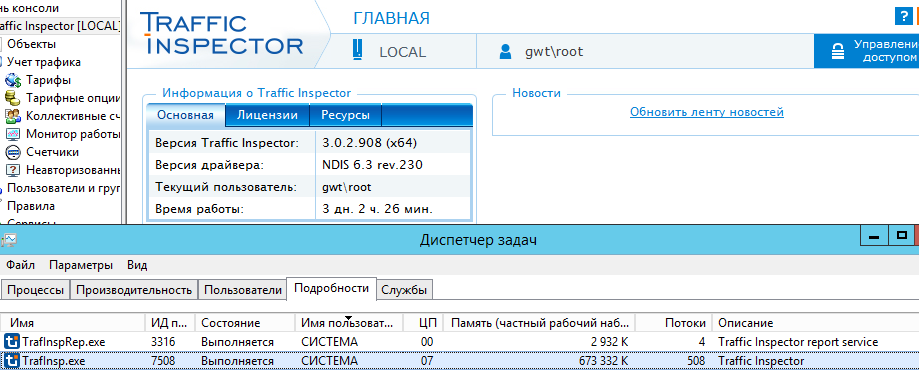Click the Тарифы tree icon
Screen dimensions: 919x370
click(13, 80)
